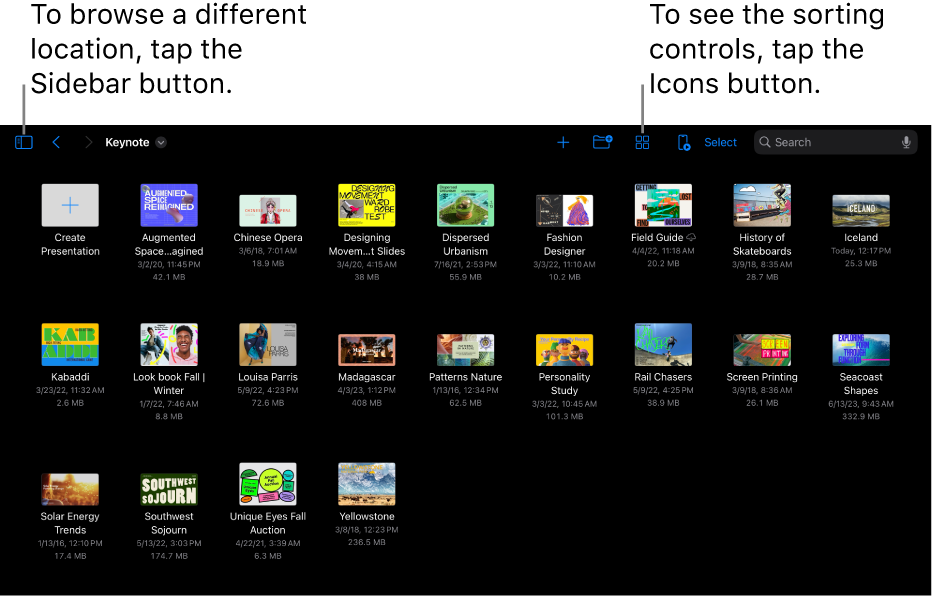Tap '332.9 MB' under Seacoast Shapes

pos(861,417)
